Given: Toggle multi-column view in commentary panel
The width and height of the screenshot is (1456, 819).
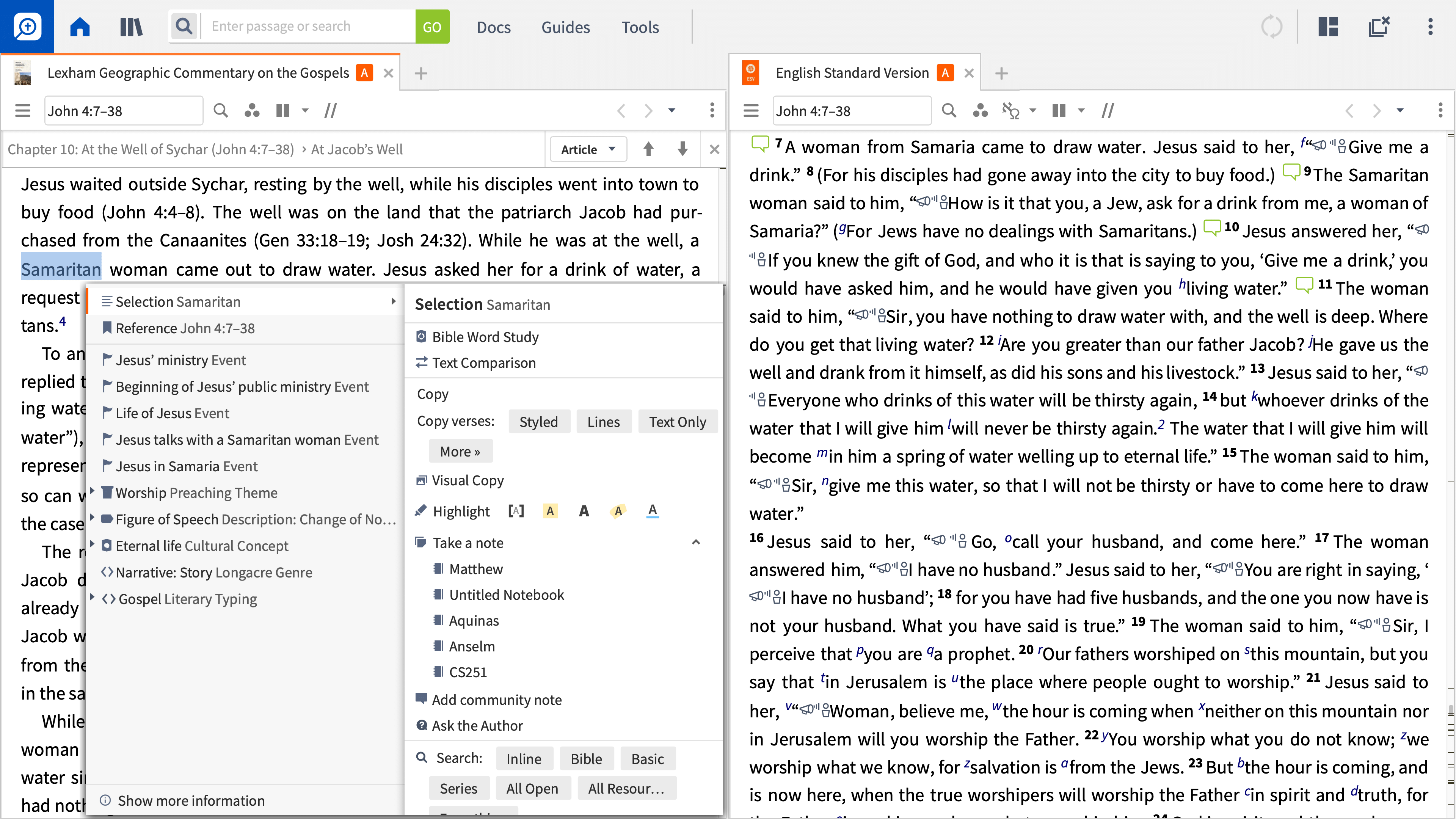Looking at the screenshot, I should pos(282,111).
